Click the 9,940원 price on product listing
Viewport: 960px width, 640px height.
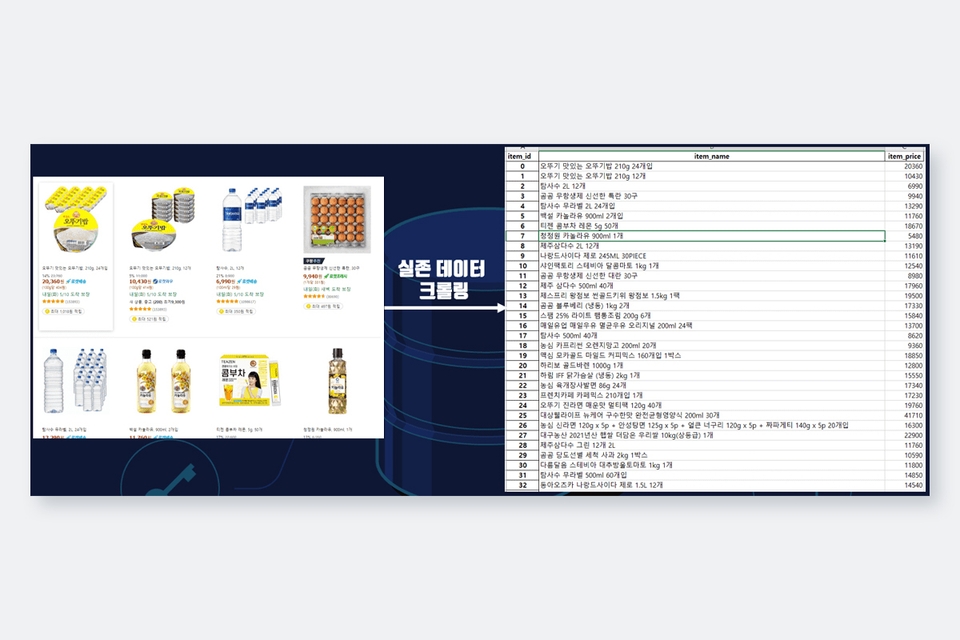coord(313,276)
